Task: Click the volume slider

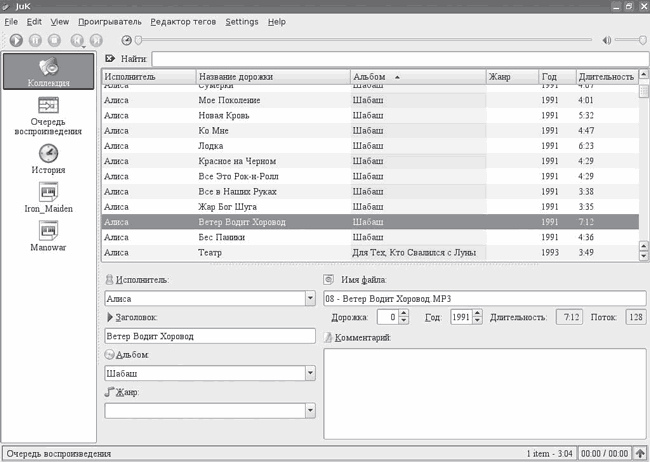Action: click(628, 40)
